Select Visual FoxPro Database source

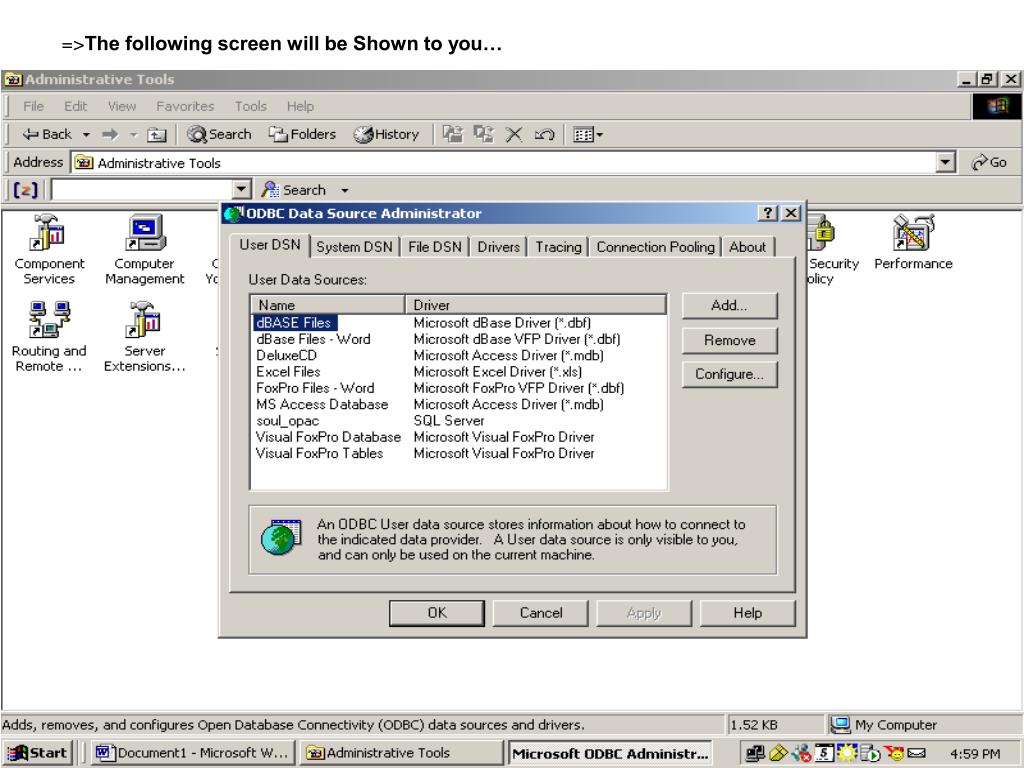click(328, 437)
